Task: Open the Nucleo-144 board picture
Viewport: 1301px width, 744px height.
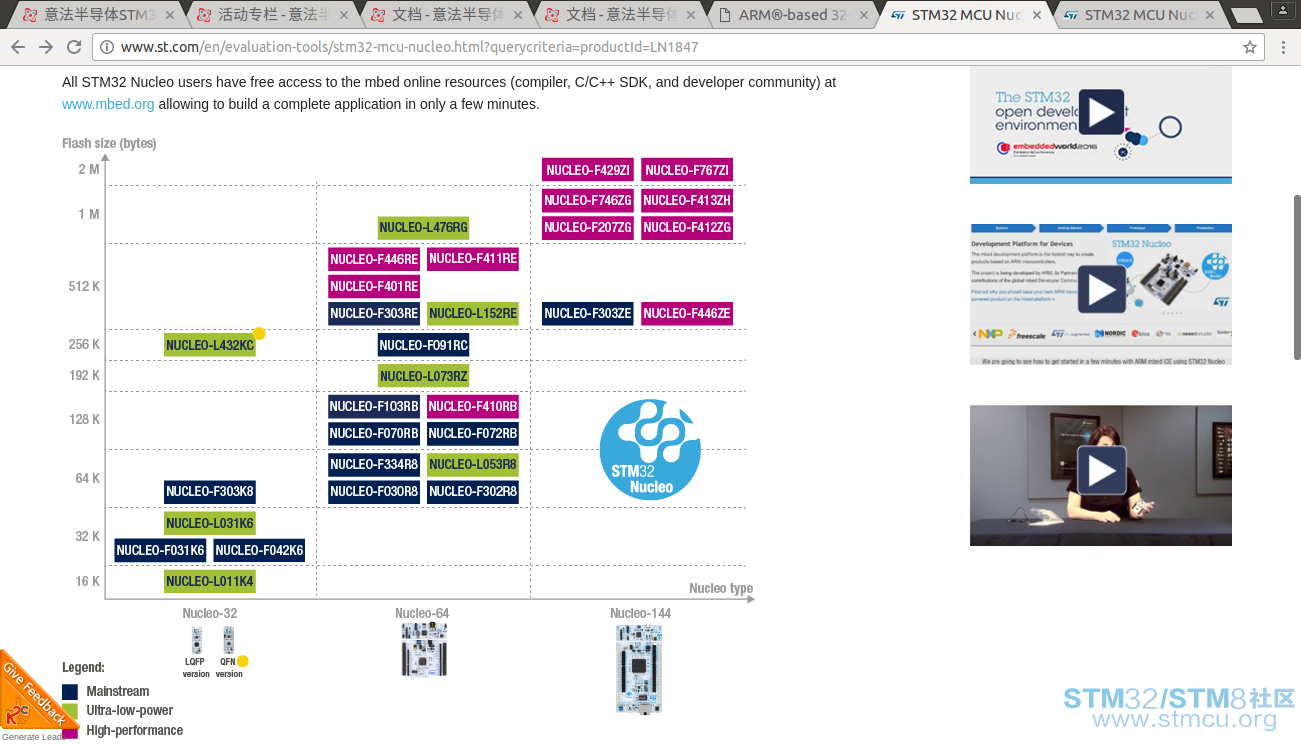Action: [x=639, y=669]
